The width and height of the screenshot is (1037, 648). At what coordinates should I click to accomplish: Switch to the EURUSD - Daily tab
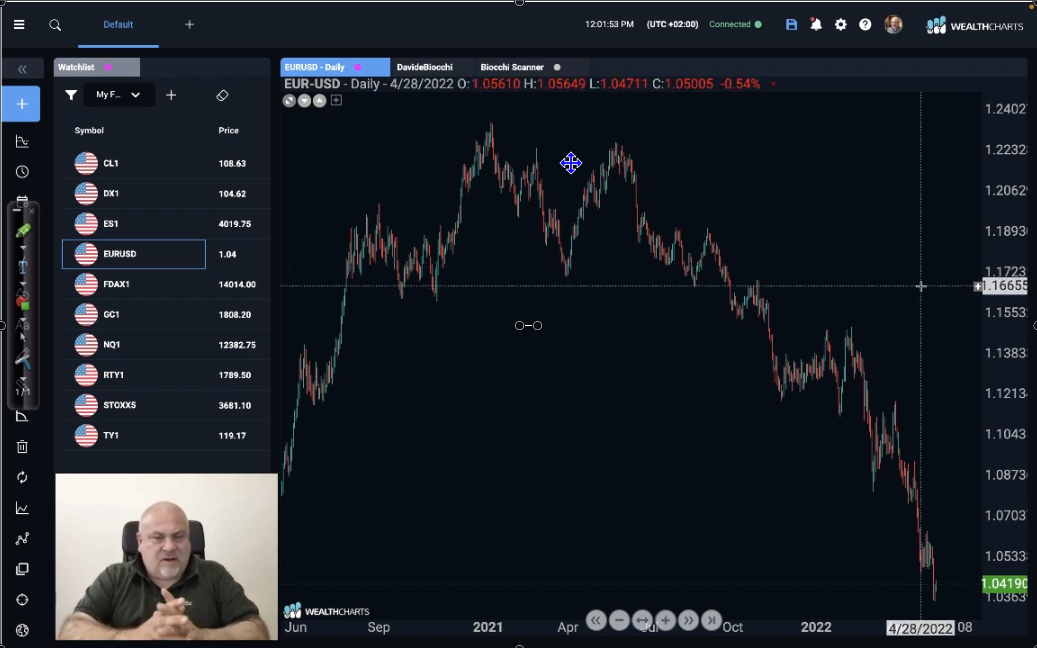[335, 67]
